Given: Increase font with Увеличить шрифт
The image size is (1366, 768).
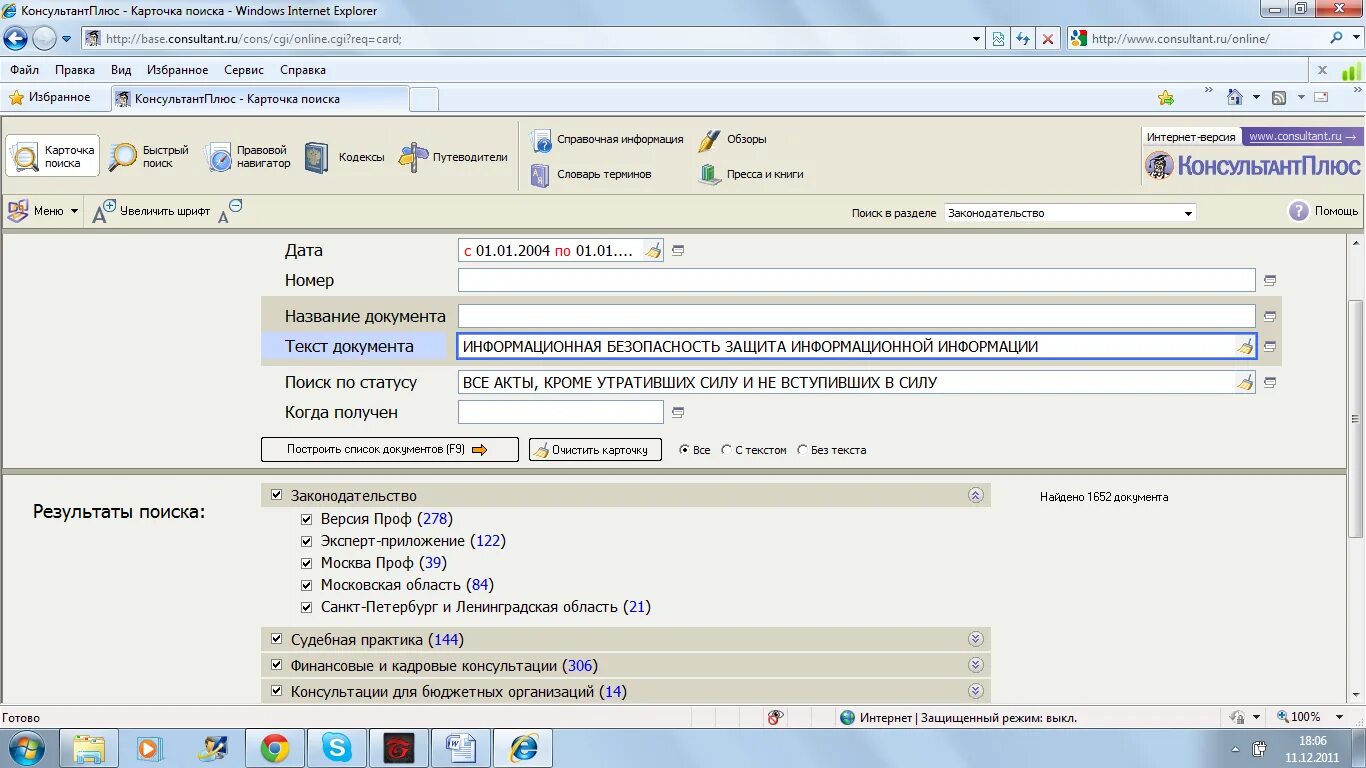Looking at the screenshot, I should point(151,211).
